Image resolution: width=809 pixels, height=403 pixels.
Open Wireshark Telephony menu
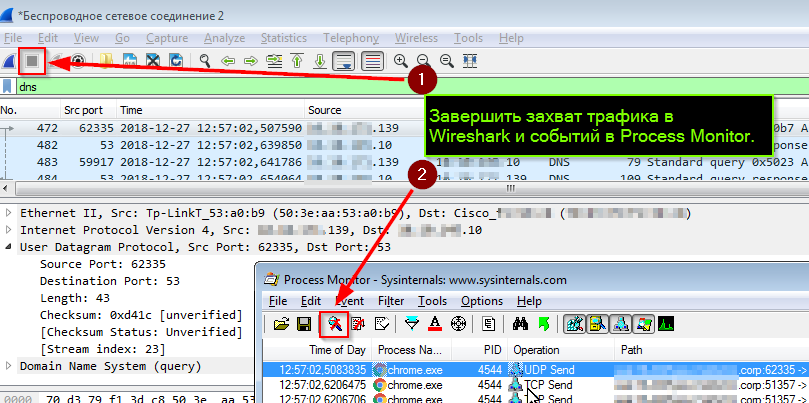tap(351, 38)
